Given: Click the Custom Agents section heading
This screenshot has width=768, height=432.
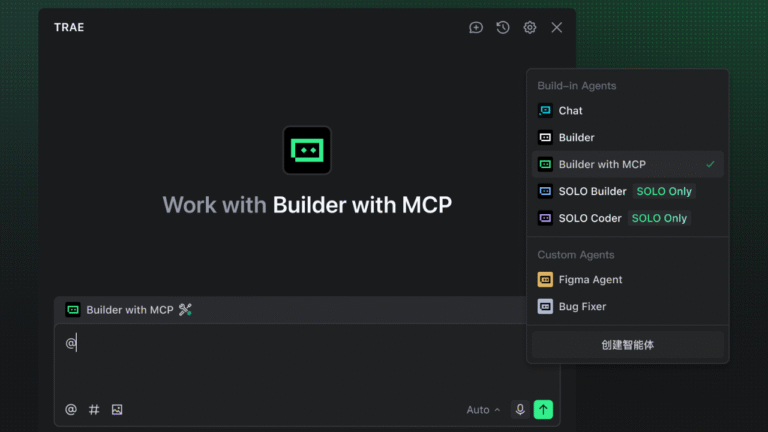Looking at the screenshot, I should coord(576,255).
